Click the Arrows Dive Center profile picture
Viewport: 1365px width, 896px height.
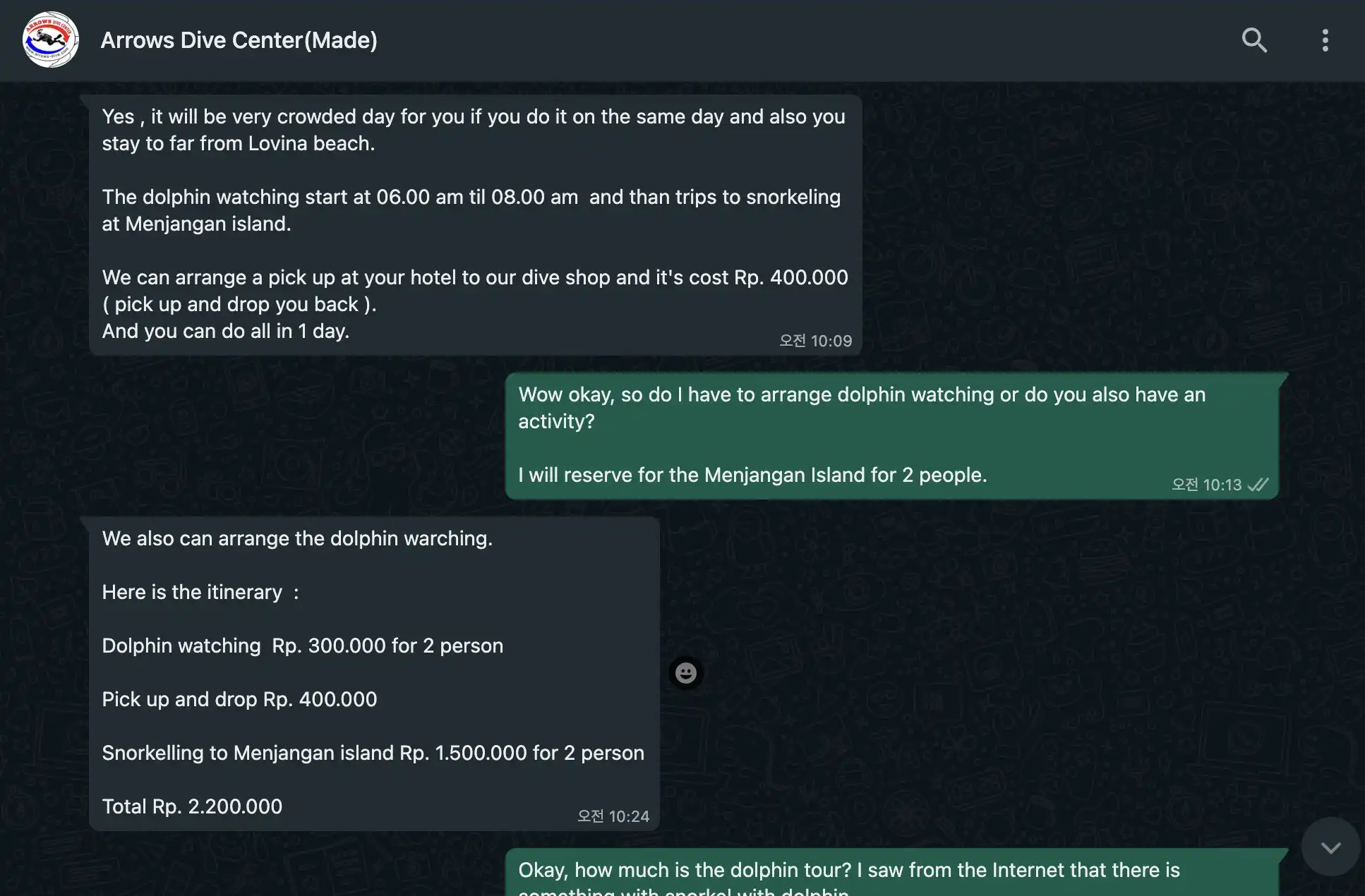50,40
